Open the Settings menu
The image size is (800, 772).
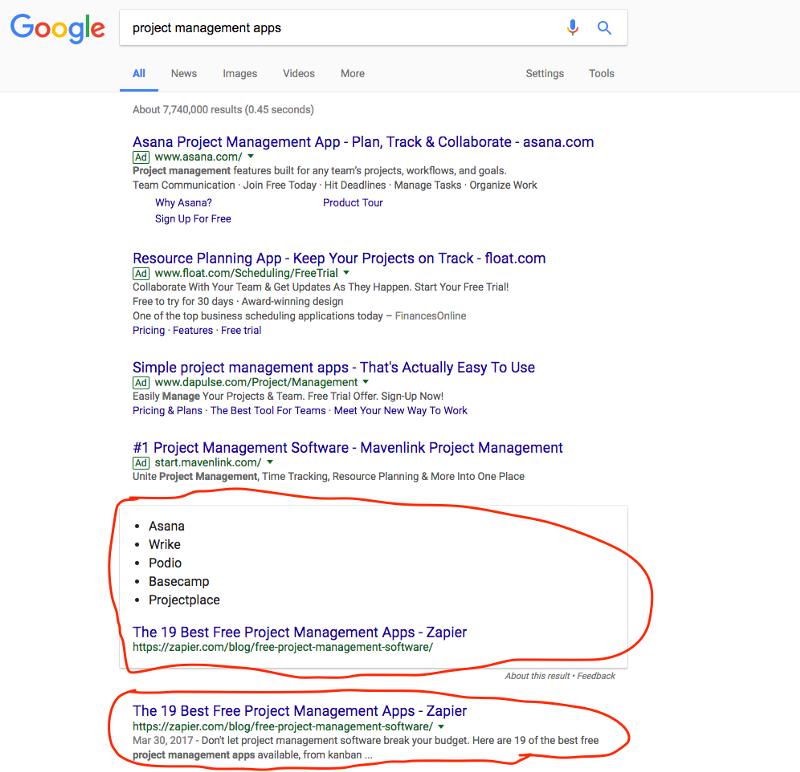[x=545, y=73]
